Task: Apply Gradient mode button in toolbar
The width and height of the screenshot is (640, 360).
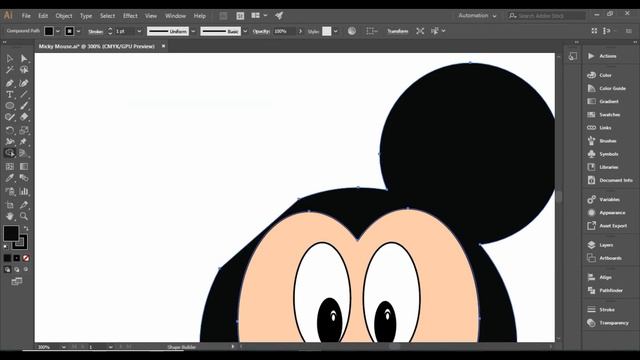Action: point(17,258)
